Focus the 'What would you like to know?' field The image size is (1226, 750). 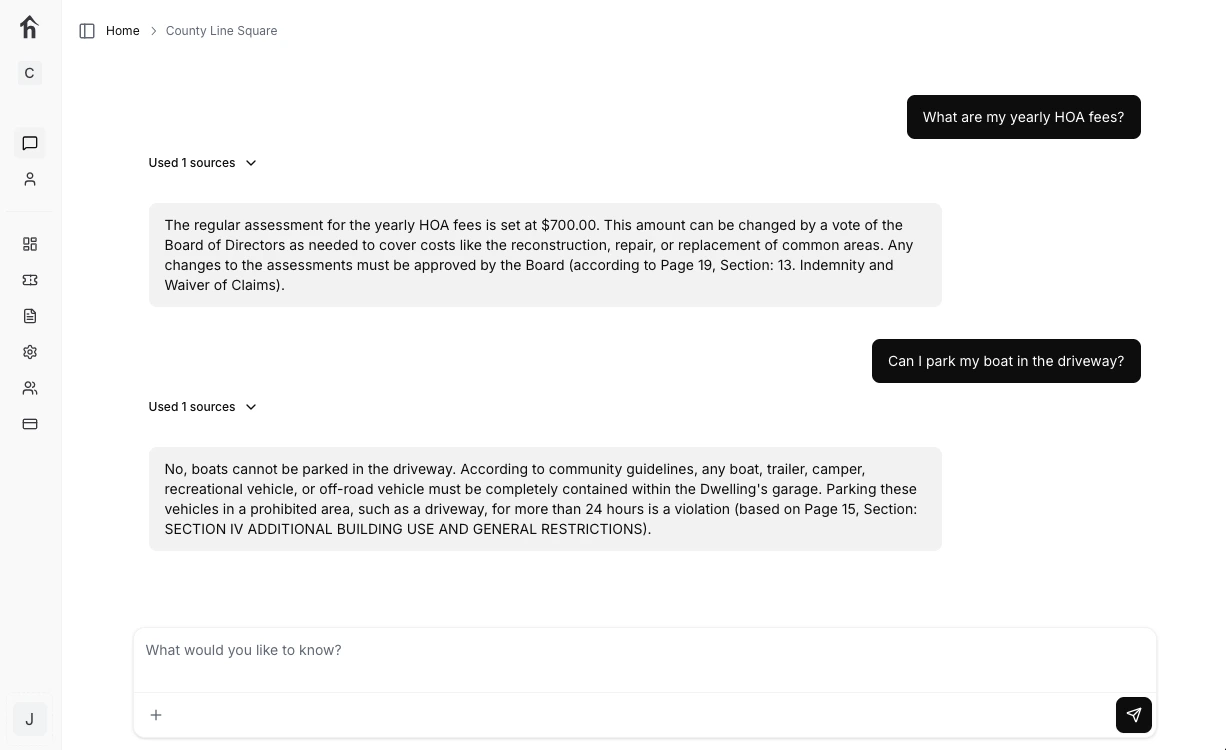coord(644,651)
